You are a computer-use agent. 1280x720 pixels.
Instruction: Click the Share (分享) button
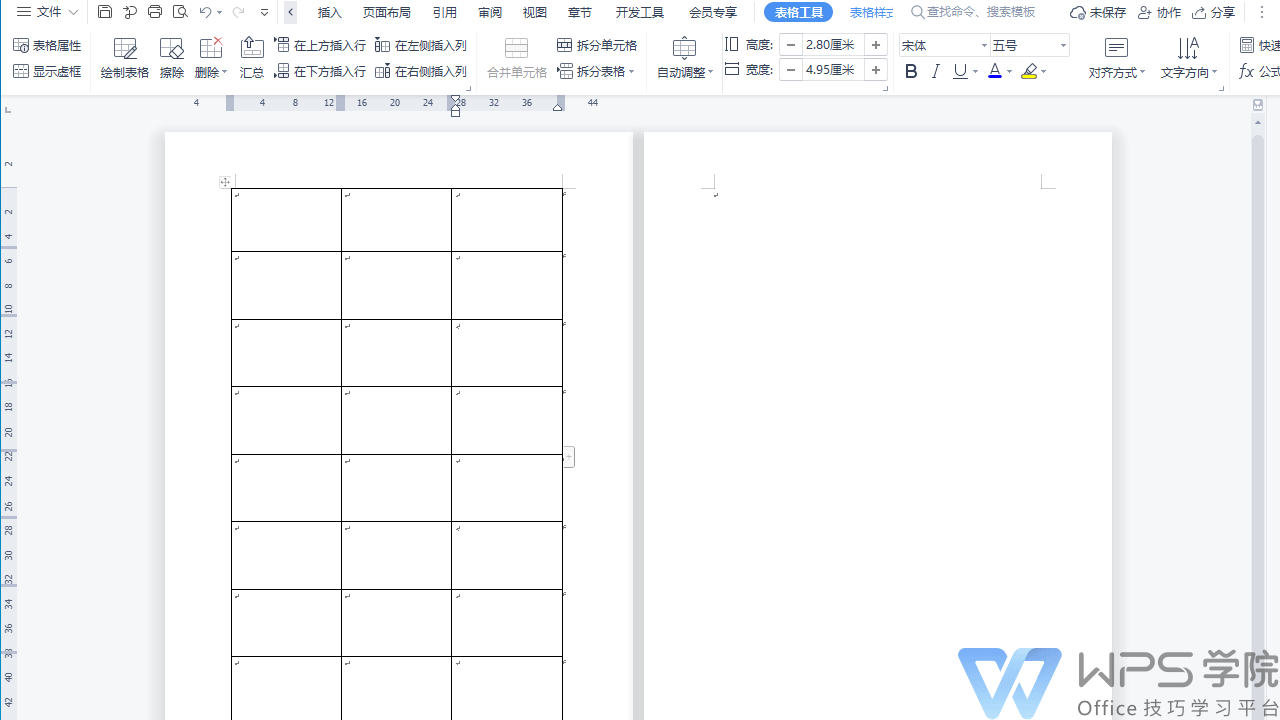(x=1213, y=13)
